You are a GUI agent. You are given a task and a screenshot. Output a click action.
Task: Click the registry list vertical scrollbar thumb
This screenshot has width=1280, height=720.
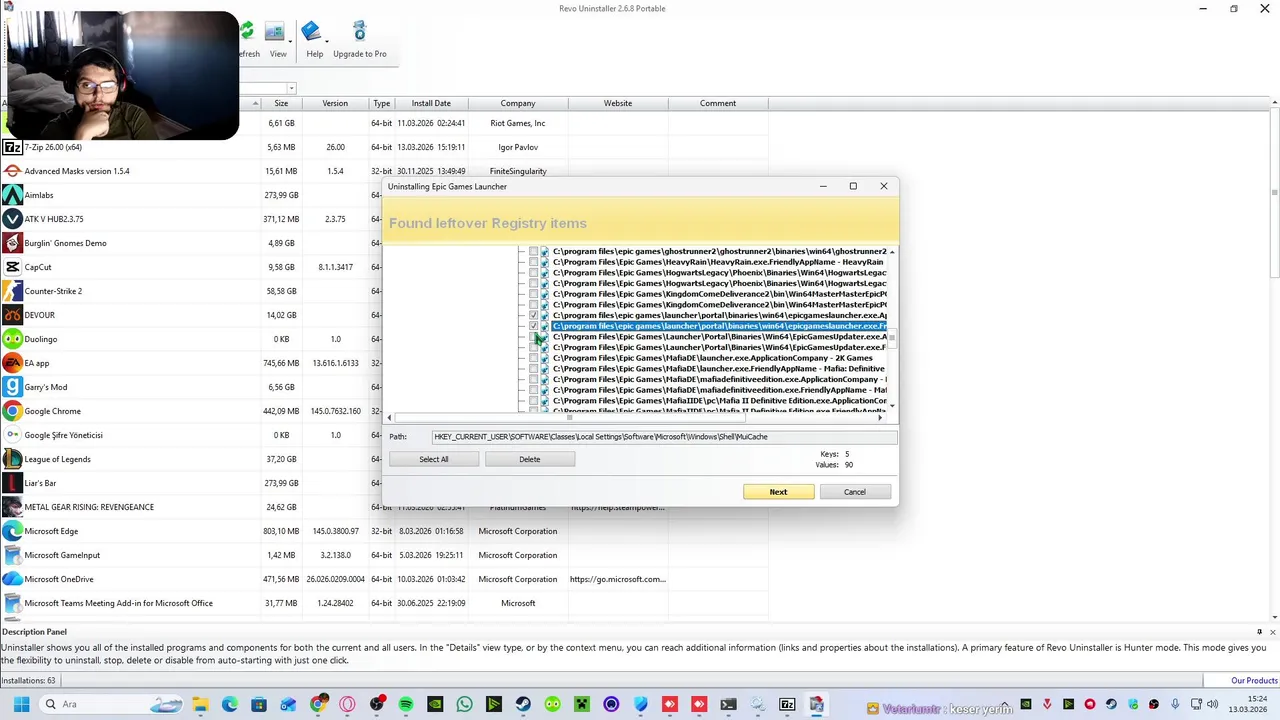891,338
